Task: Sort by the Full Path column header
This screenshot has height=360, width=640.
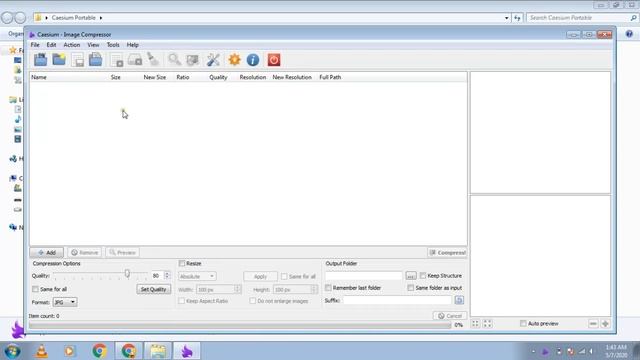Action: pos(330,77)
